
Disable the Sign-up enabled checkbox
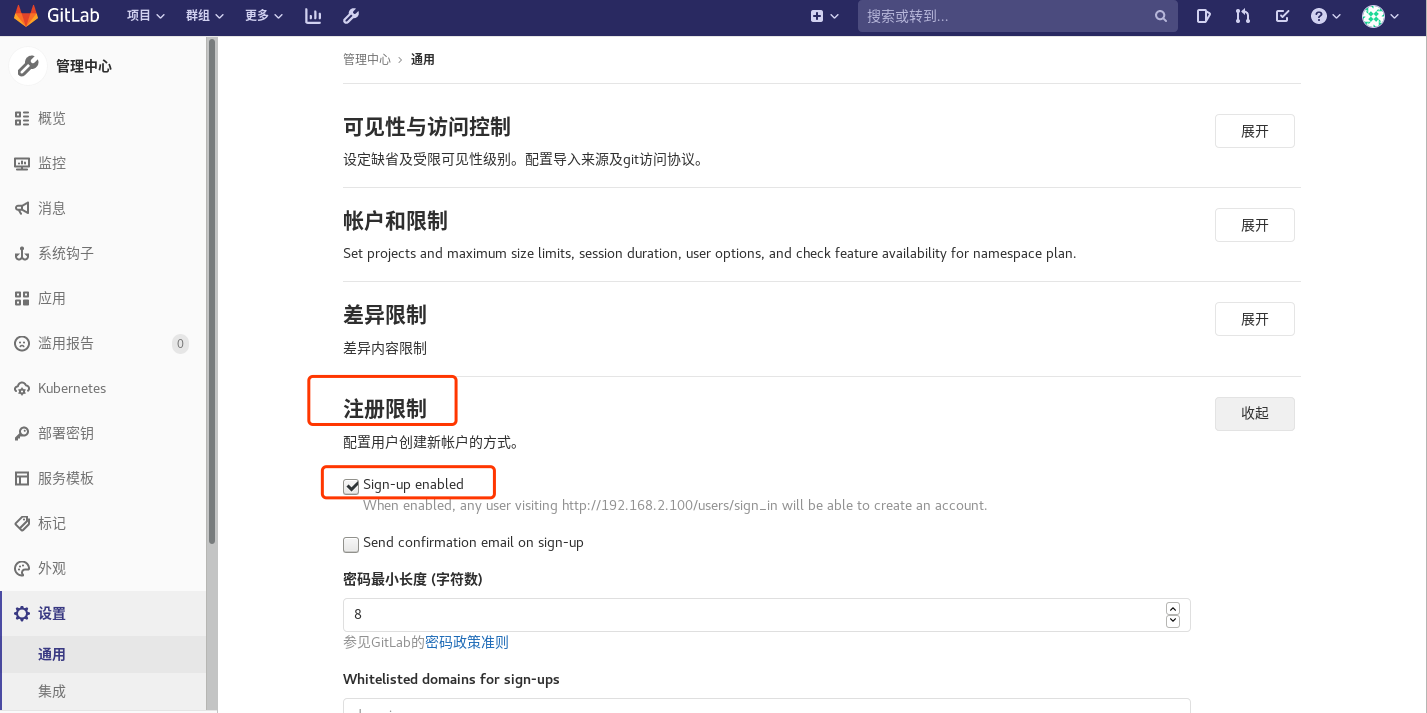(x=351, y=485)
